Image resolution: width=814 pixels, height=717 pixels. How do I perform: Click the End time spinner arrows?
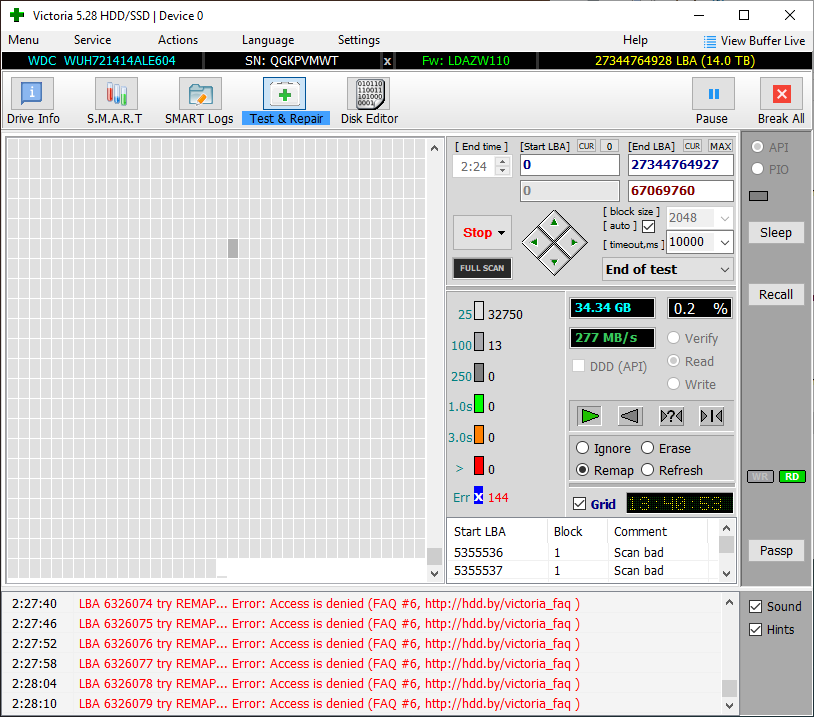(502, 166)
